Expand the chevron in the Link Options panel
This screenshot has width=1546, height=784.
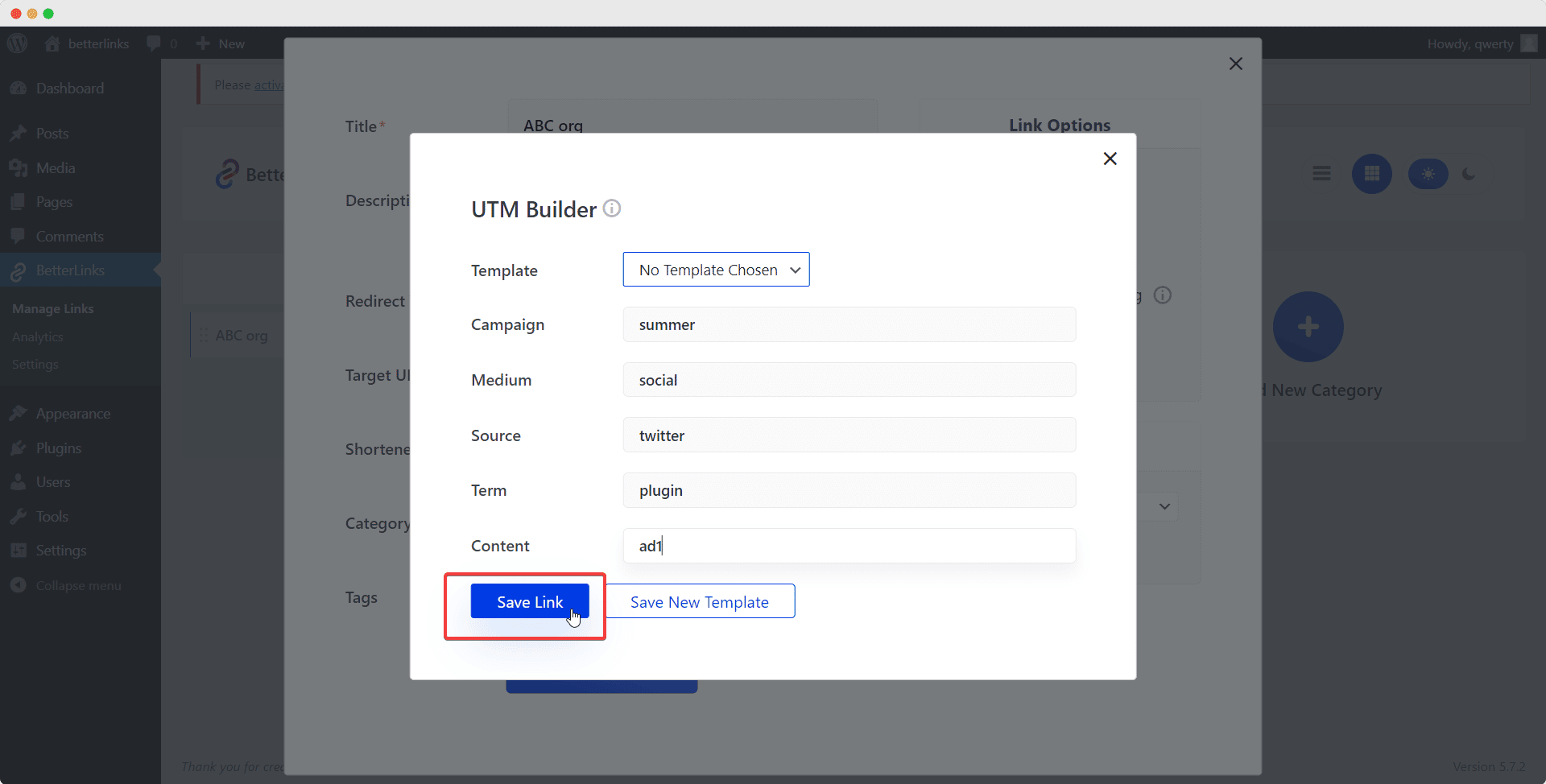[1164, 507]
